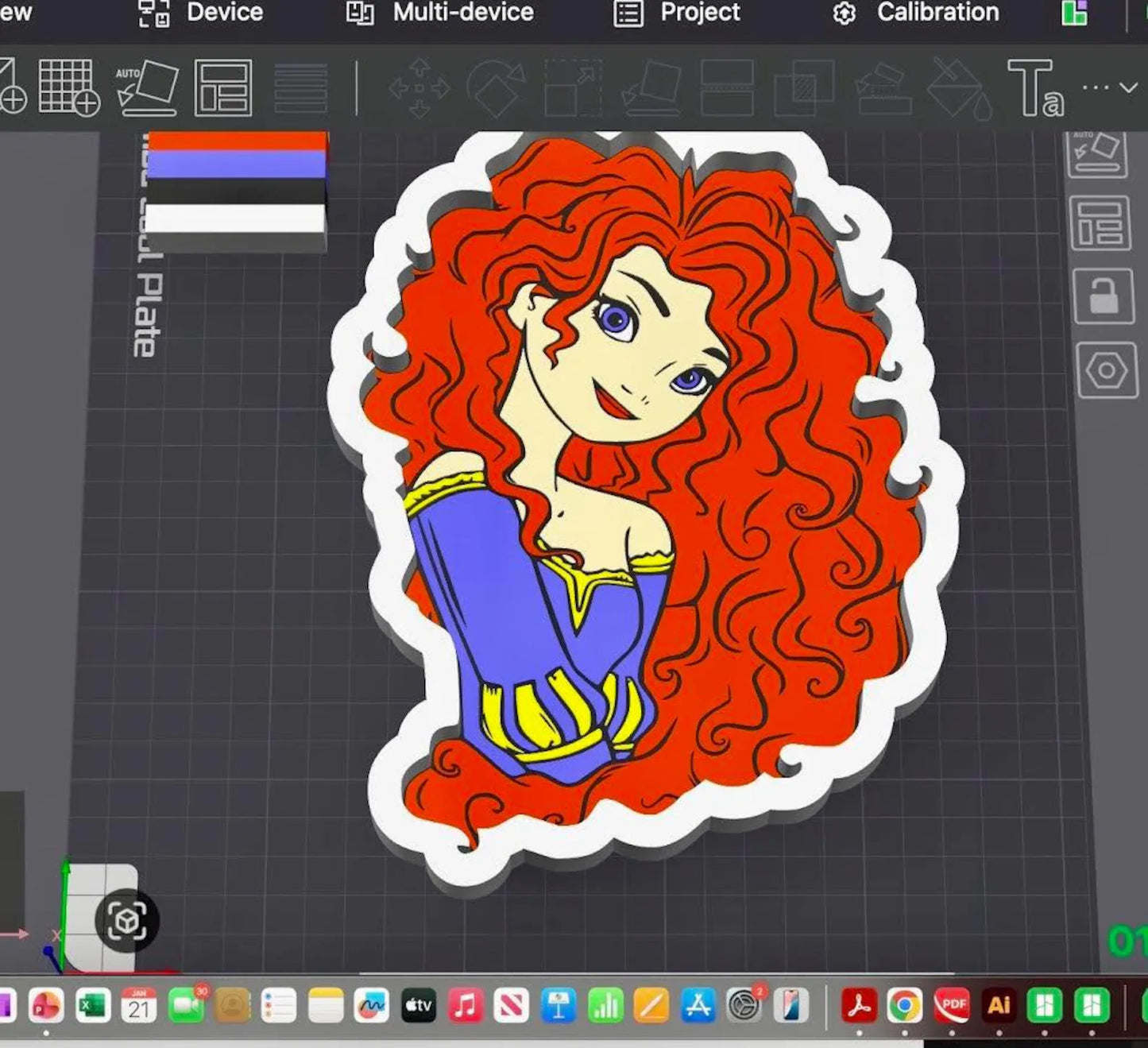Open Excel from the Dock
The height and width of the screenshot is (1048, 1148).
click(x=93, y=1007)
